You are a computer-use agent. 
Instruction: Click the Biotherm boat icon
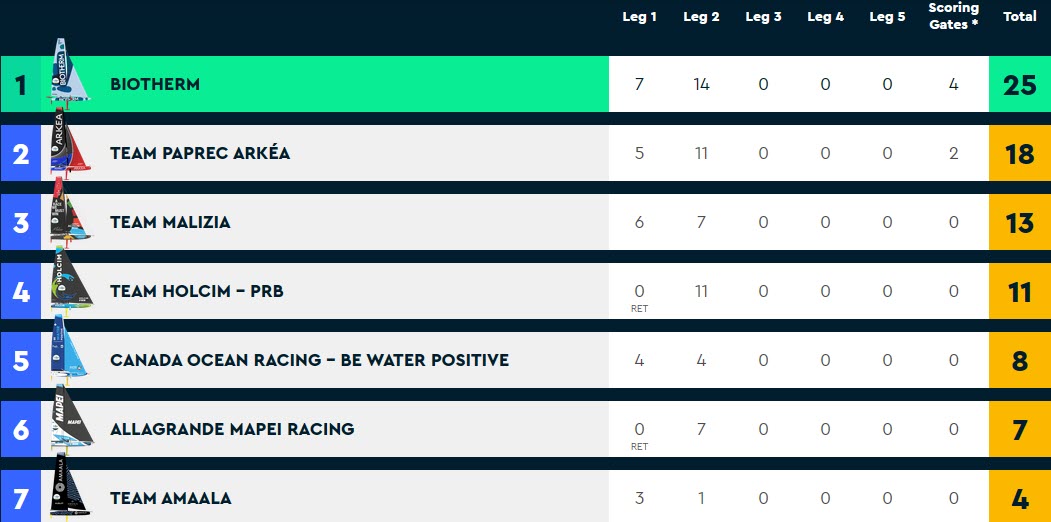tap(68, 72)
